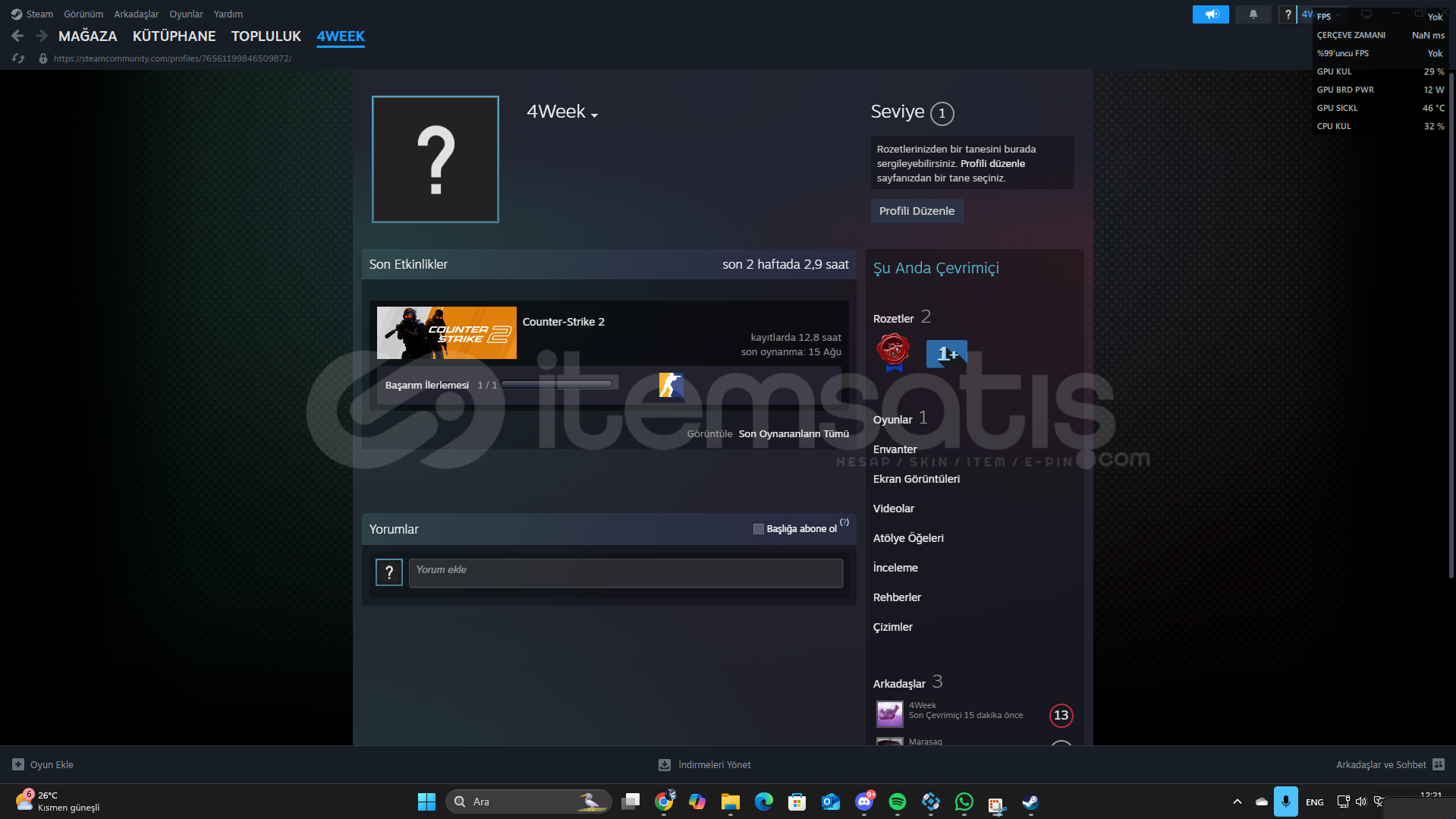Viewport: 1456px width, 819px height.
Task: Click the level 1 circle next to Seviye
Action: point(942,113)
